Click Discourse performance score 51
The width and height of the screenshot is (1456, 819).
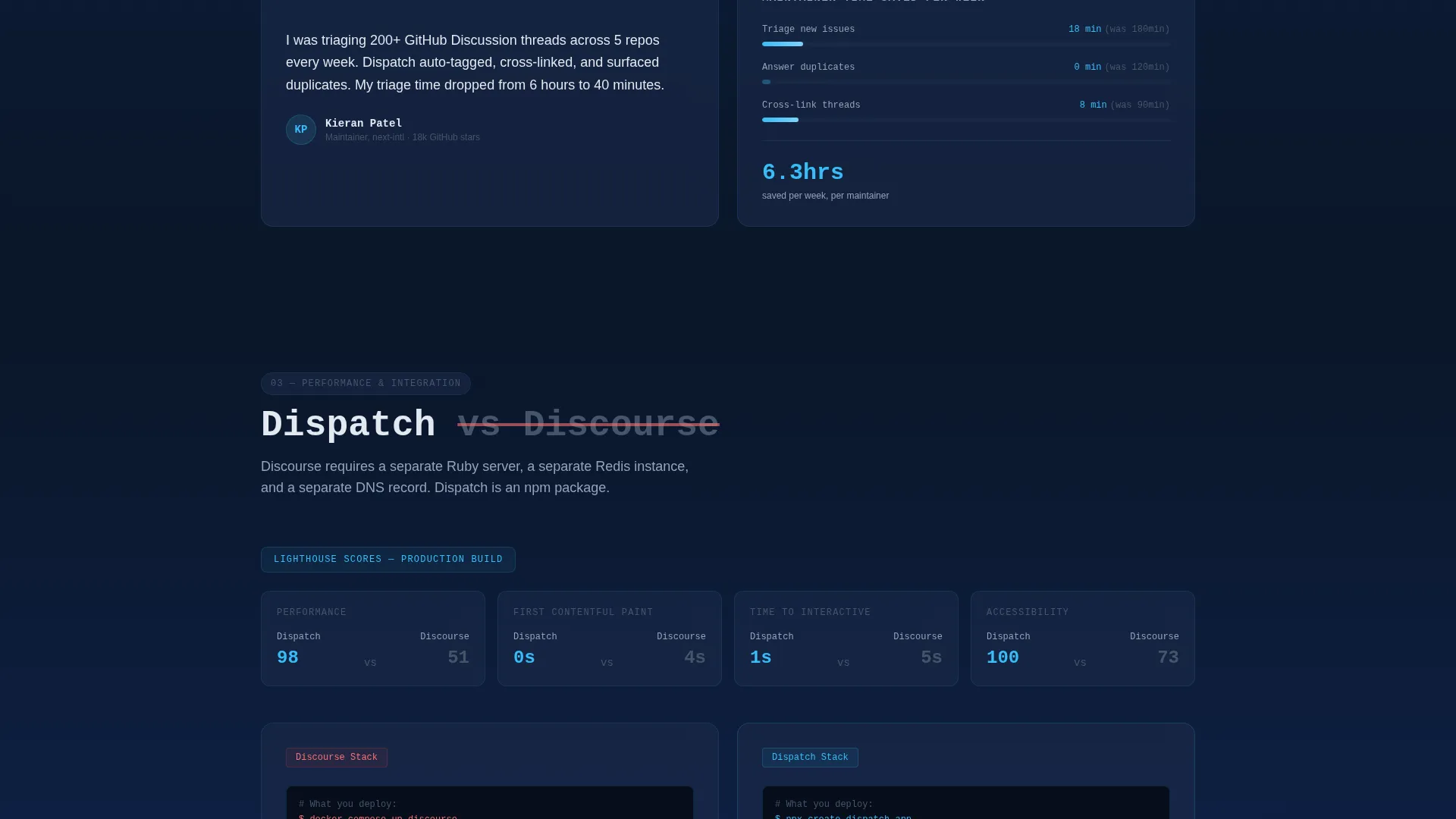click(x=458, y=657)
